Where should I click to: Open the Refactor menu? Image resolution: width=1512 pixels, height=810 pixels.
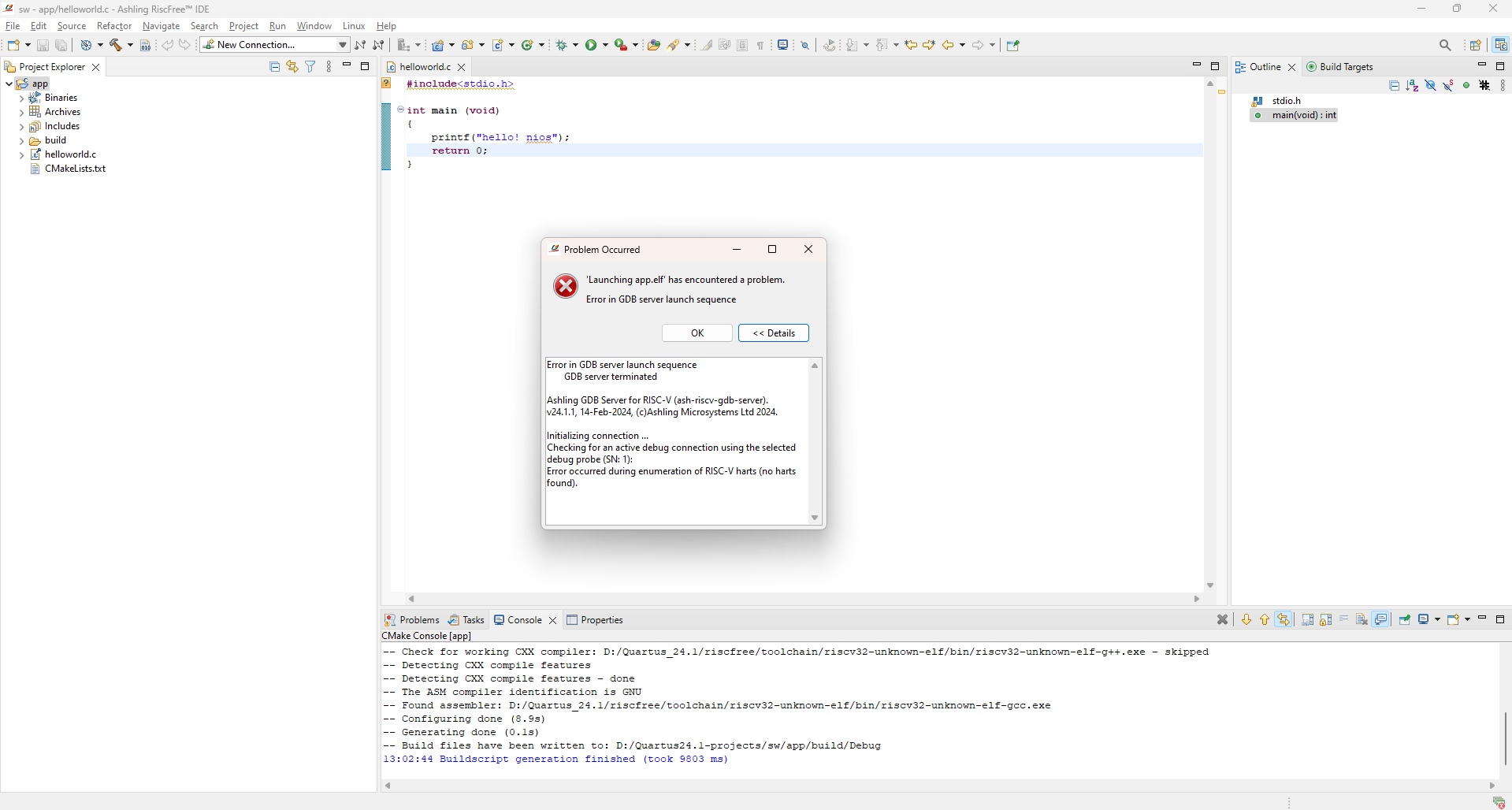pyautogui.click(x=114, y=26)
